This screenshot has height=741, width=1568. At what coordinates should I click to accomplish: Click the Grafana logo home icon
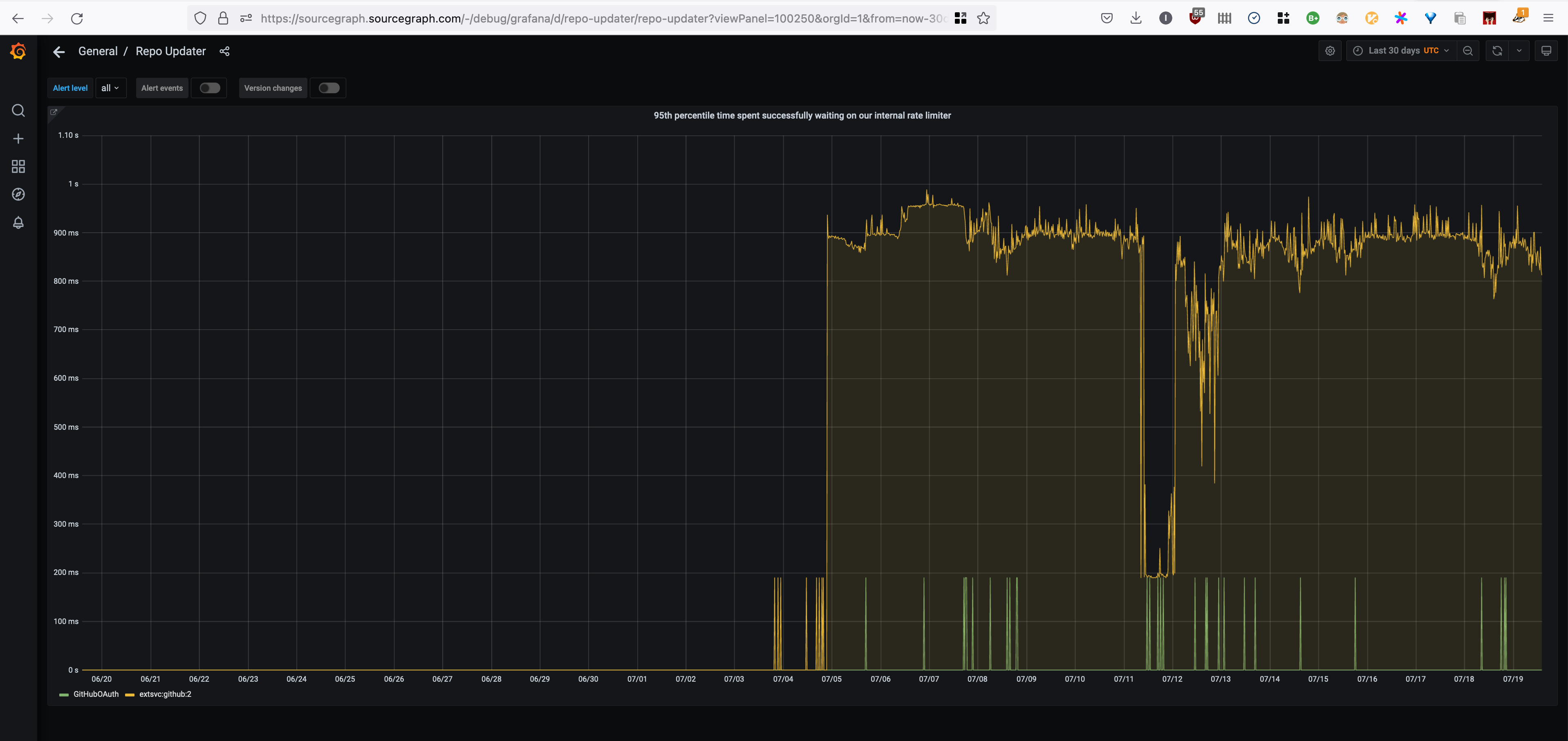(x=18, y=51)
